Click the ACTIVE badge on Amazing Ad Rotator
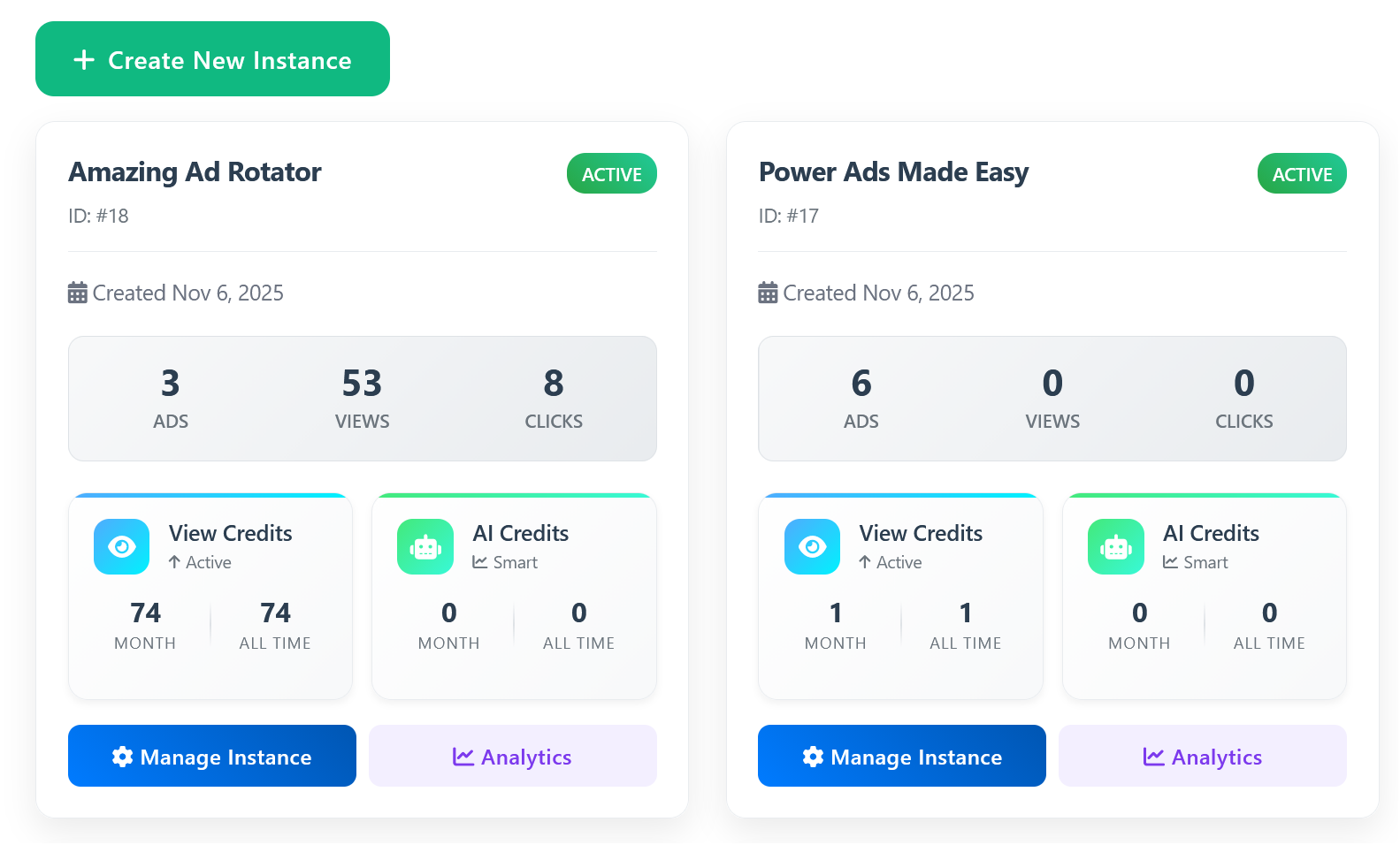The image size is (1400, 845). [x=612, y=173]
